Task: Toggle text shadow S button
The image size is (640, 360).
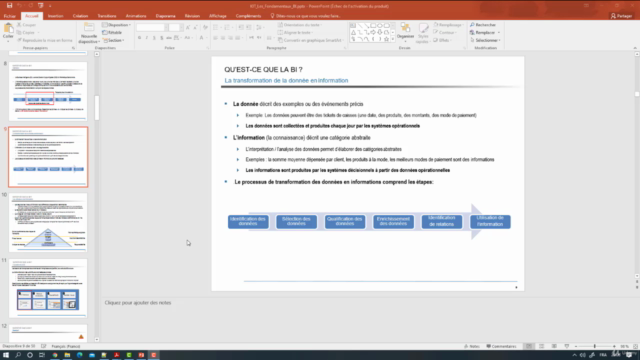Action: (161, 38)
